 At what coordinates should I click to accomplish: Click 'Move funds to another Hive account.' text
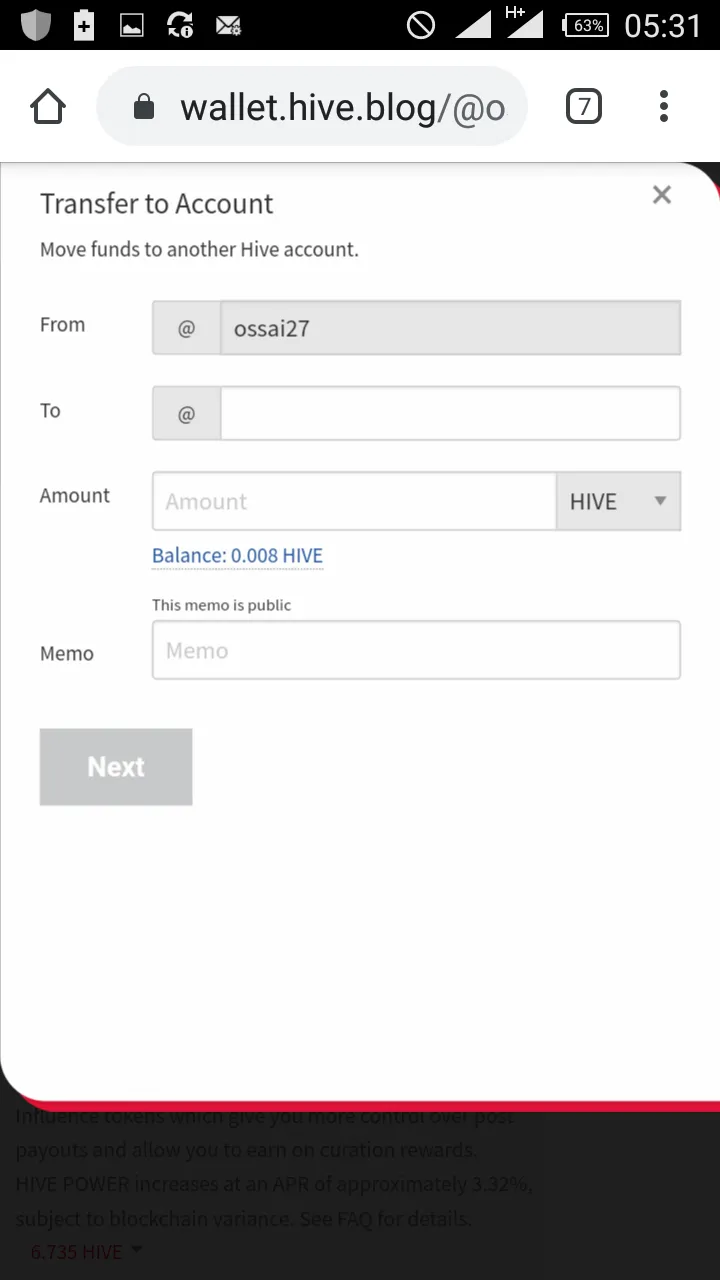[199, 250]
